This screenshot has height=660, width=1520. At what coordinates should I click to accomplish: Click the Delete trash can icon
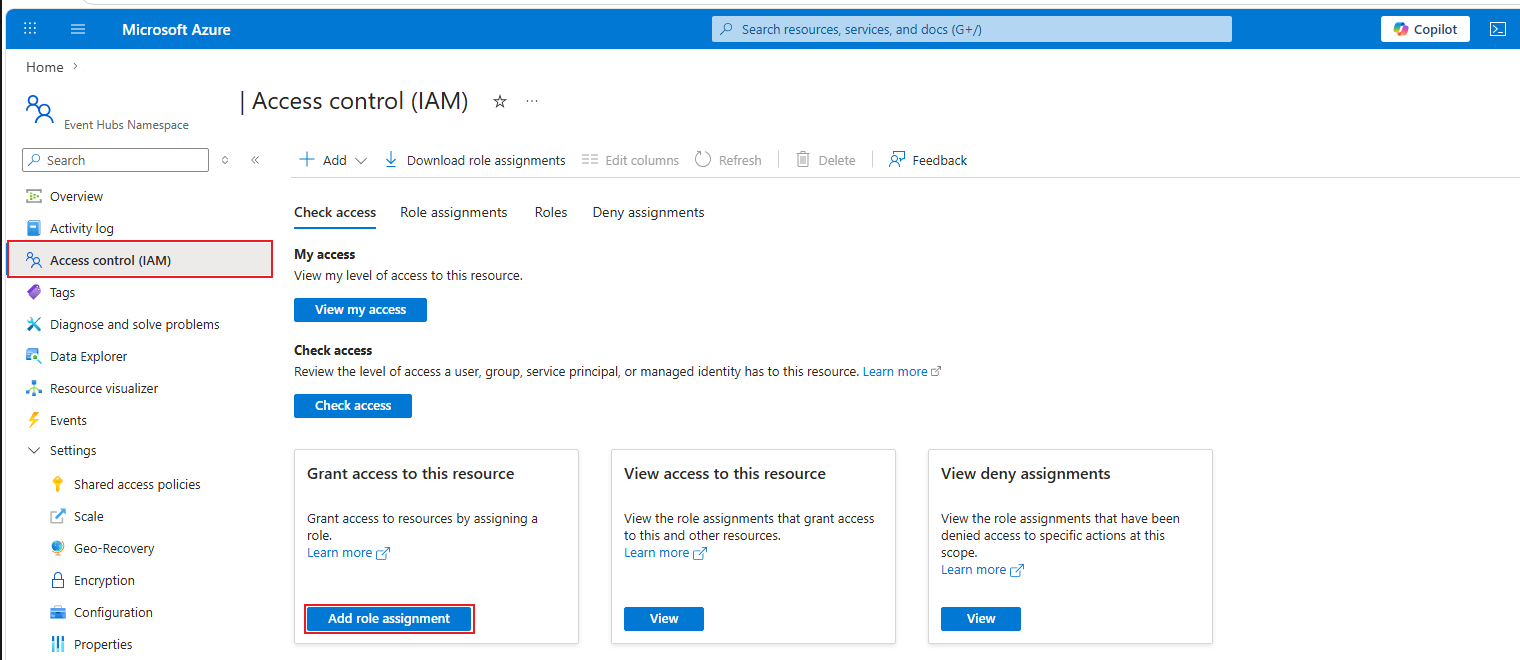(x=803, y=160)
